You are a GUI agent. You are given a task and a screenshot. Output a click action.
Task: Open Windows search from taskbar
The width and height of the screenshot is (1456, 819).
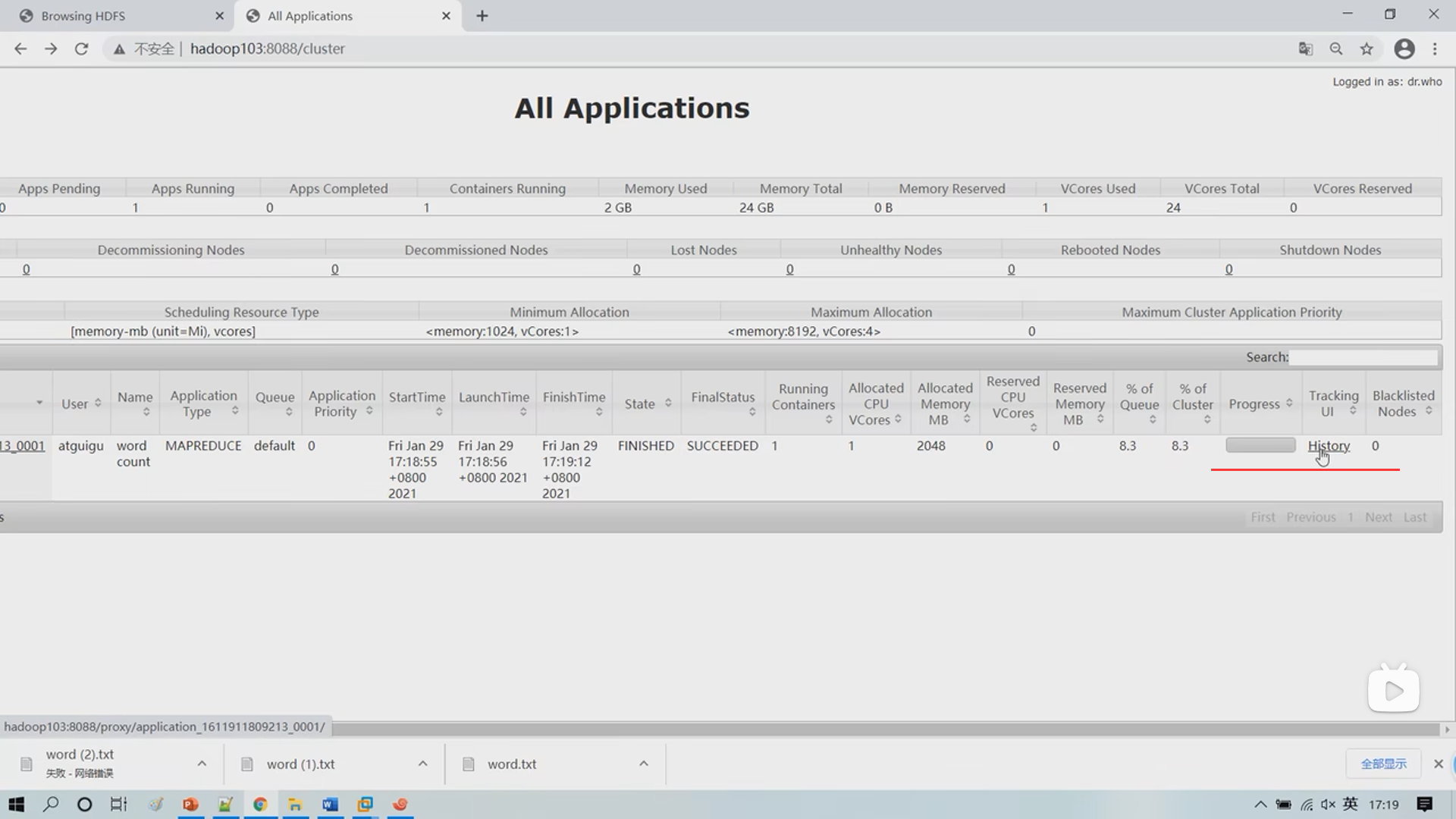[x=51, y=805]
